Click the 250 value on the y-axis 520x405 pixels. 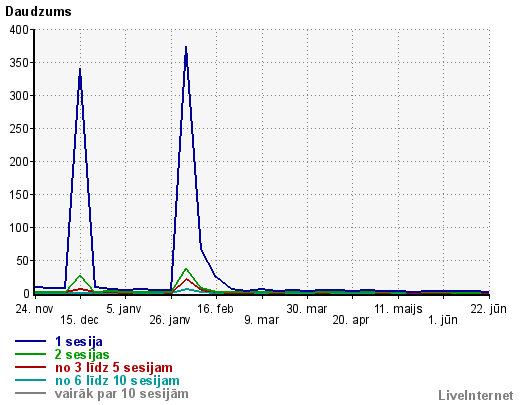19,129
